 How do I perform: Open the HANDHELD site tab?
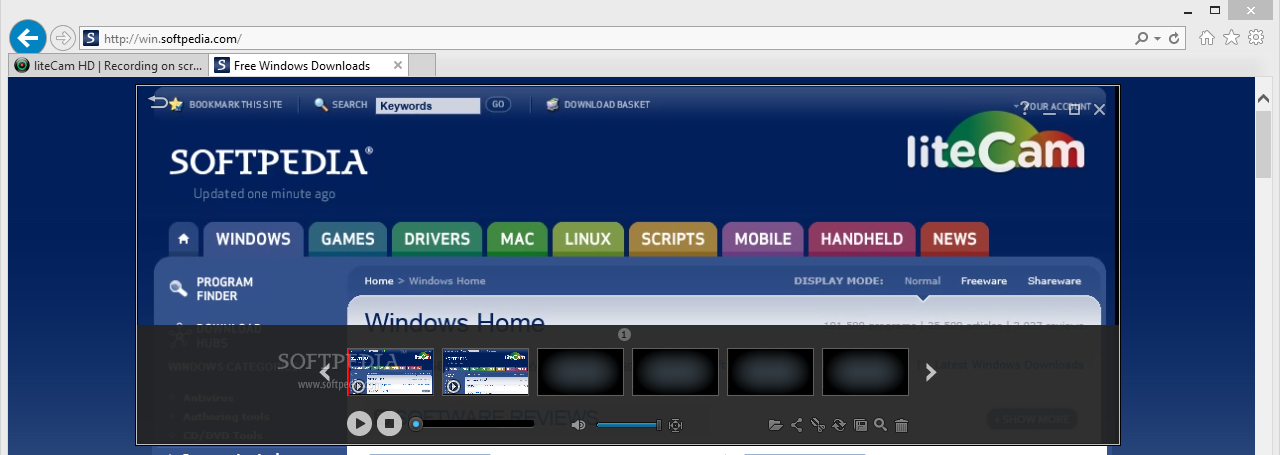click(x=862, y=239)
